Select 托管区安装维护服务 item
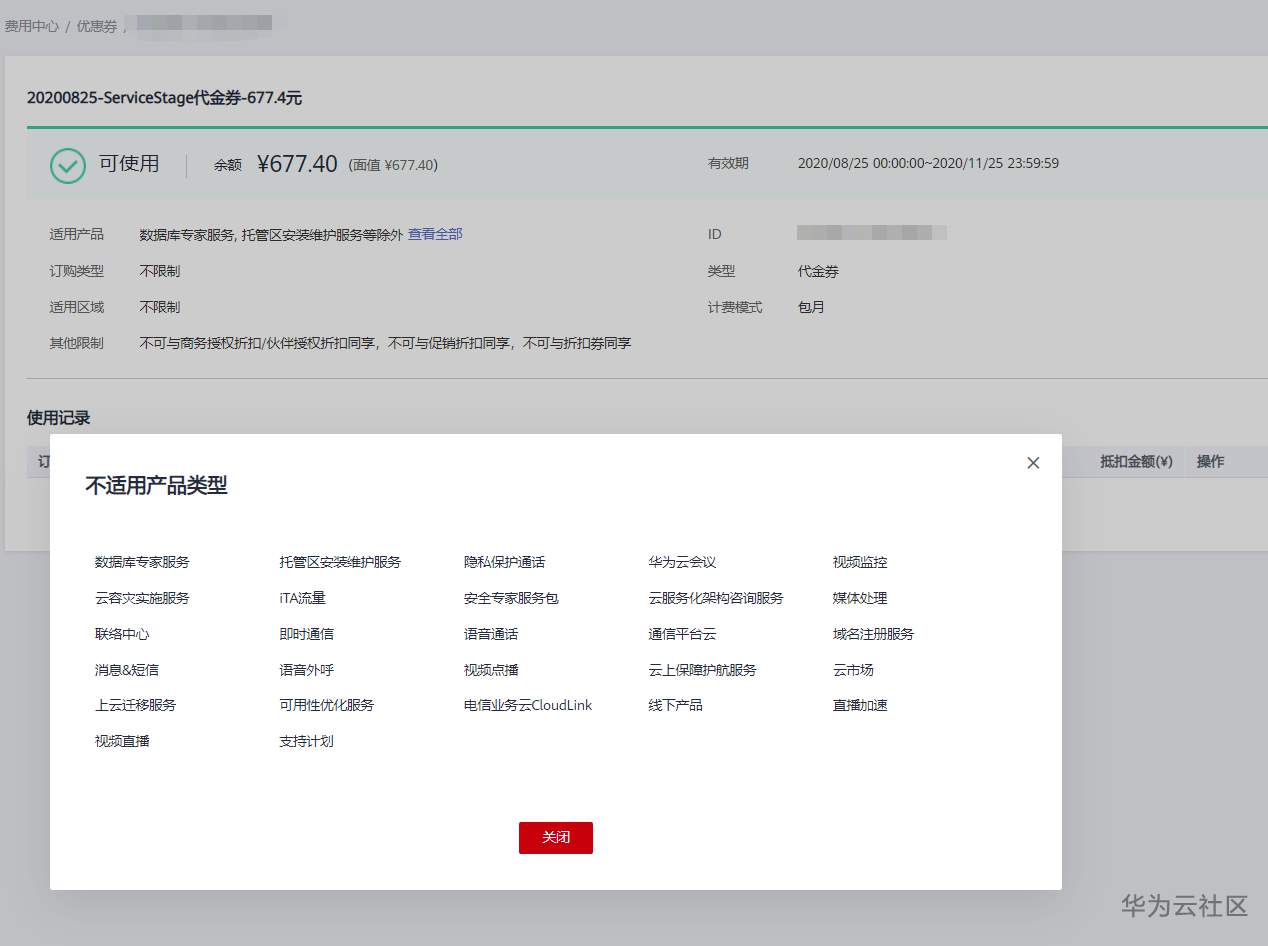1268x946 pixels. (340, 562)
